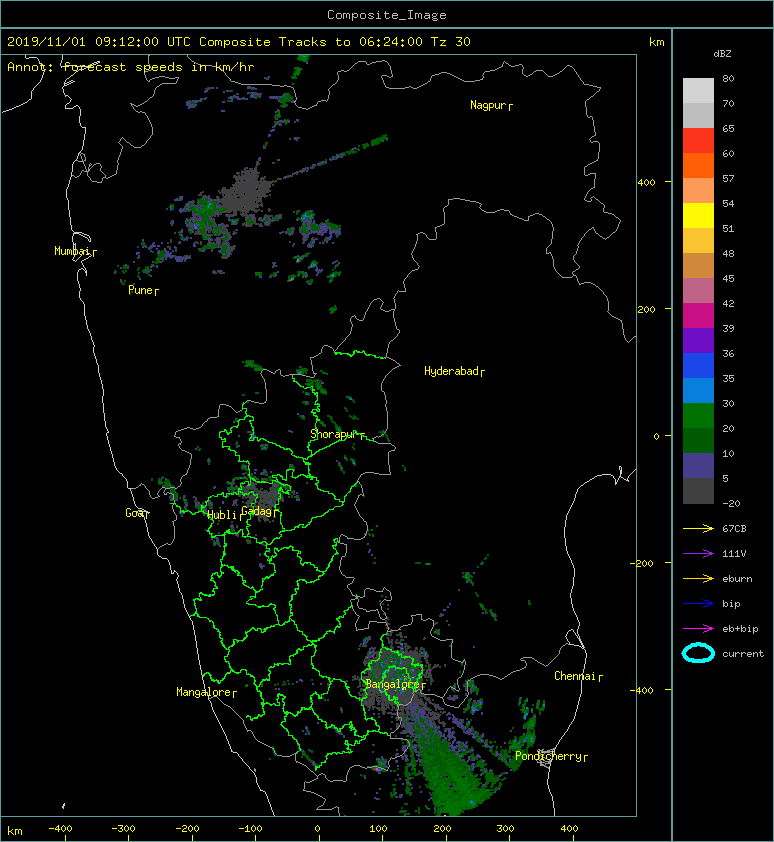Click the Hubli city label

pyautogui.click(x=225, y=516)
